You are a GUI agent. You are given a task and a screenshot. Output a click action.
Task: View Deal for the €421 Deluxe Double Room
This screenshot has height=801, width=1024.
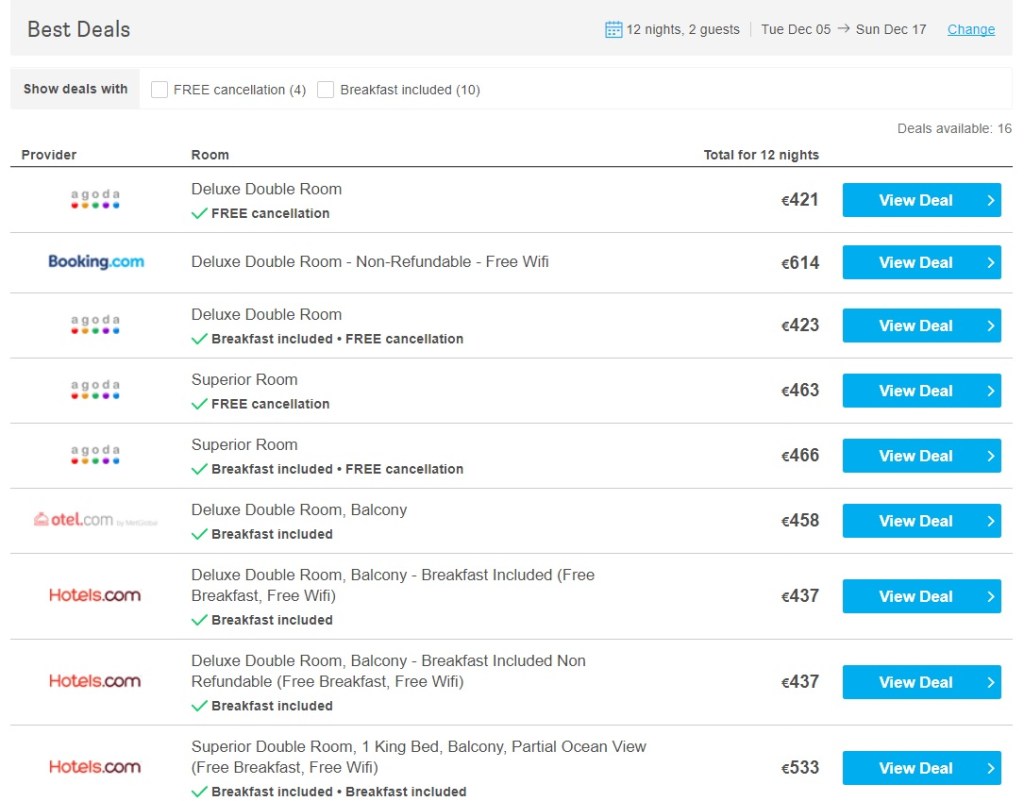click(921, 200)
